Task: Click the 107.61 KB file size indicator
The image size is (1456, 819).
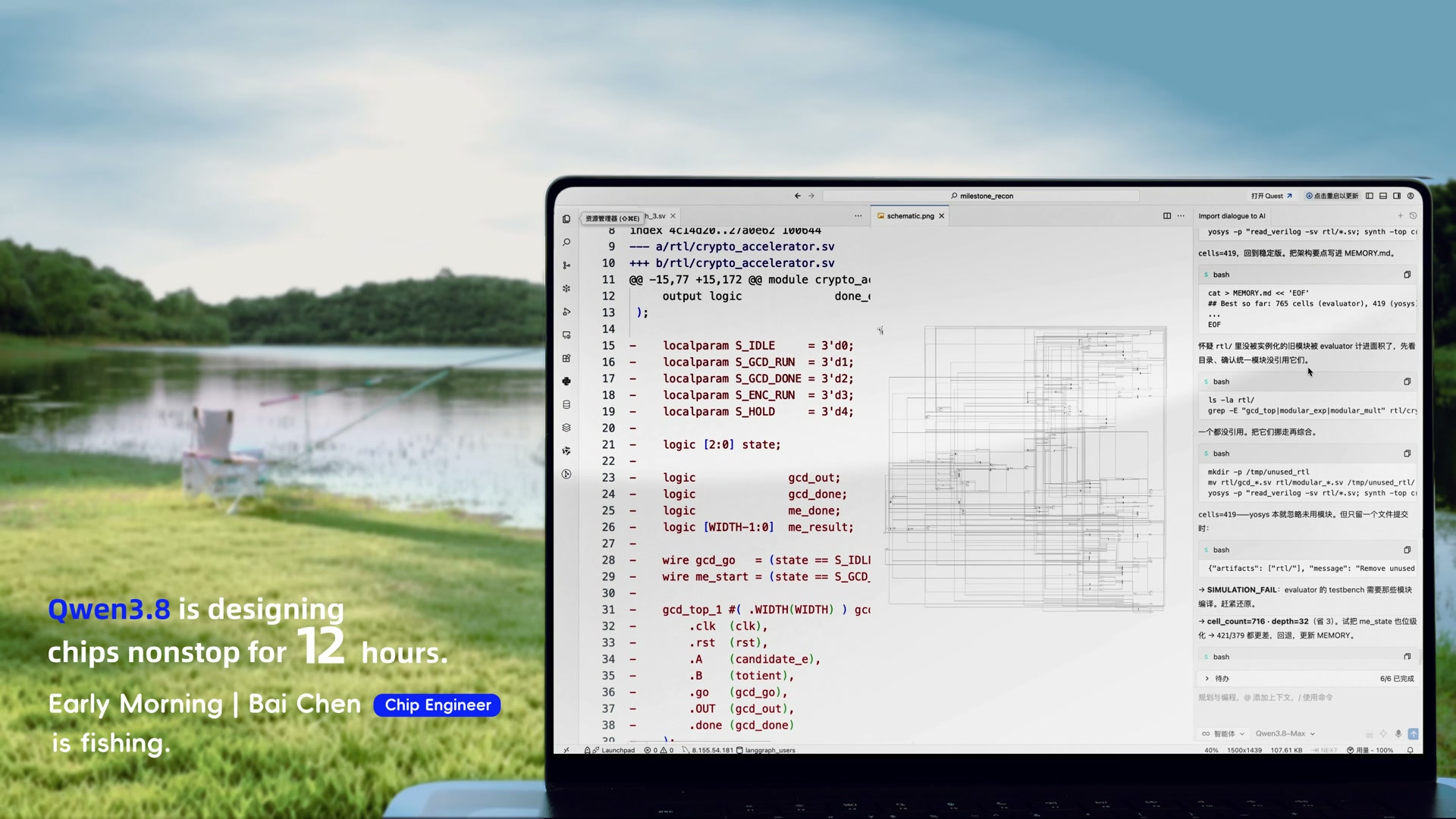Action: point(1286,750)
